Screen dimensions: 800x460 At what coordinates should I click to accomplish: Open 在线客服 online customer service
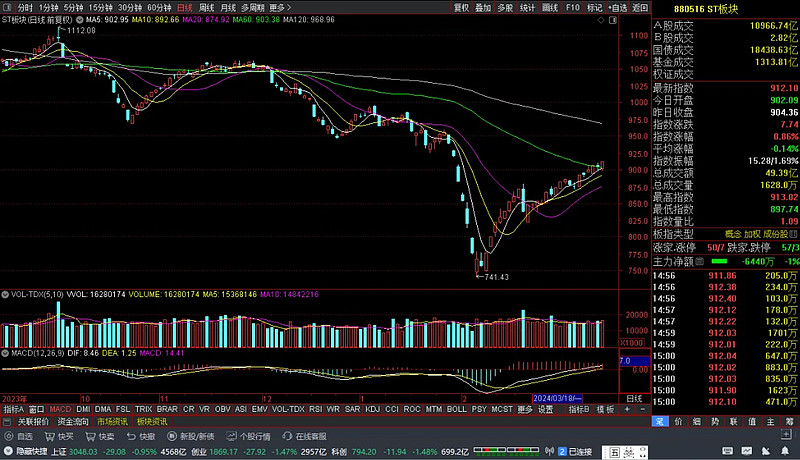coord(304,437)
